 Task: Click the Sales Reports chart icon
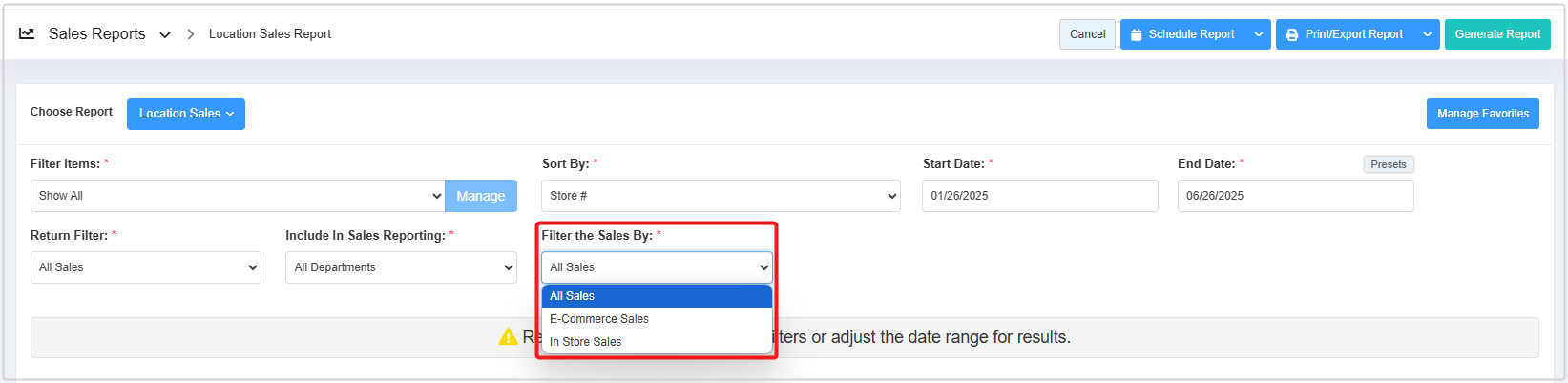(27, 33)
